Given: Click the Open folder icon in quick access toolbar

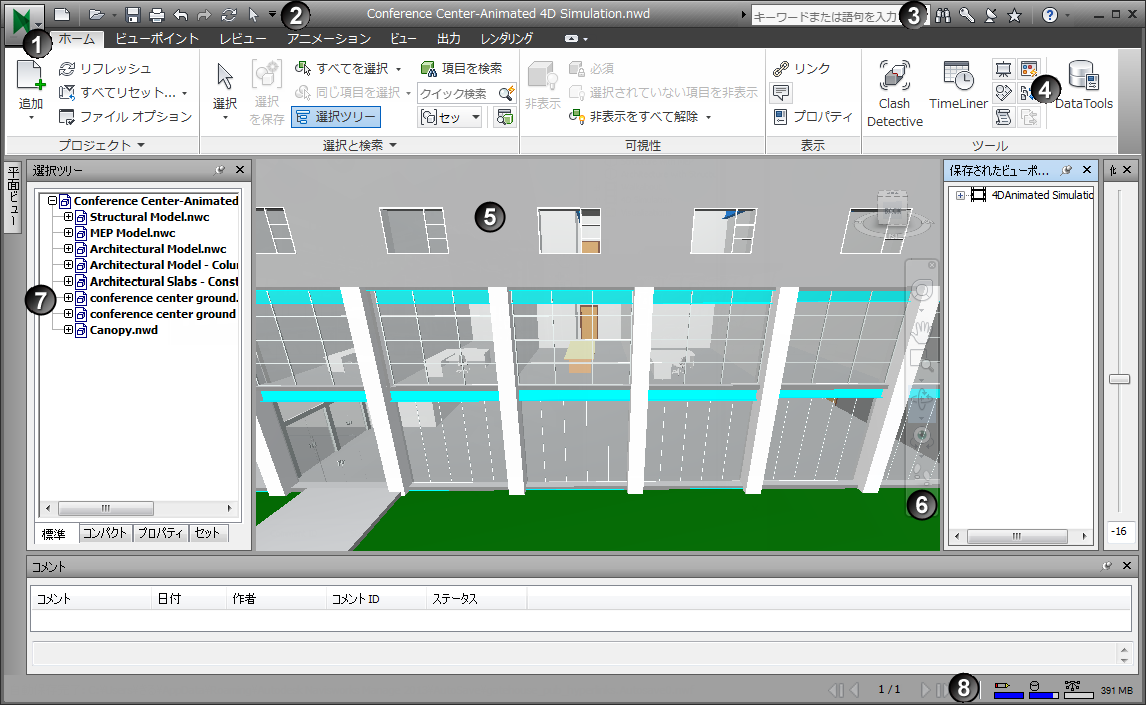Looking at the screenshot, I should [96, 14].
